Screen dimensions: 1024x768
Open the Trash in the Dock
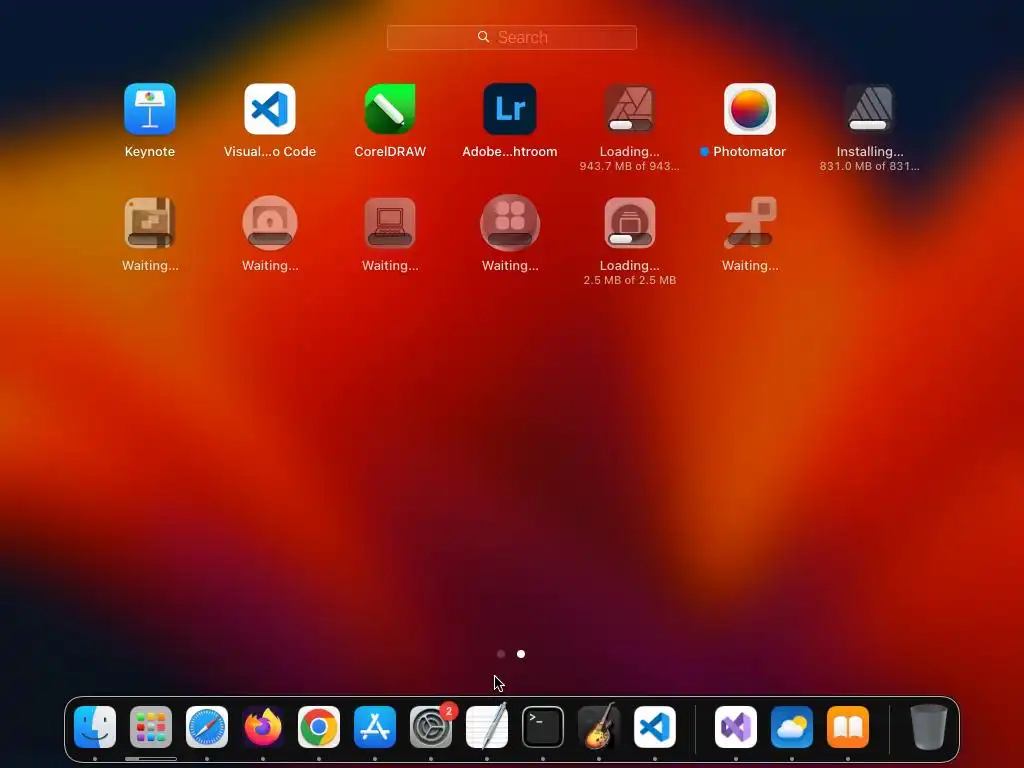click(x=929, y=727)
